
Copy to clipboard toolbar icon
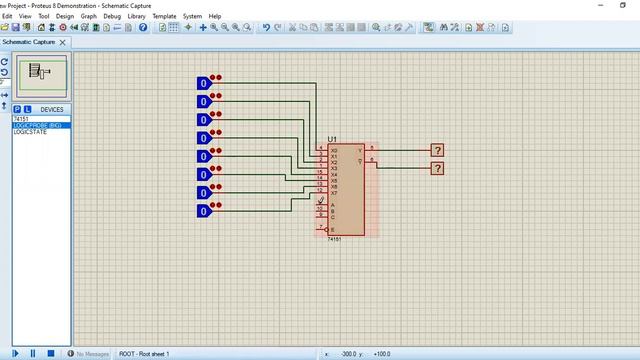(303, 27)
